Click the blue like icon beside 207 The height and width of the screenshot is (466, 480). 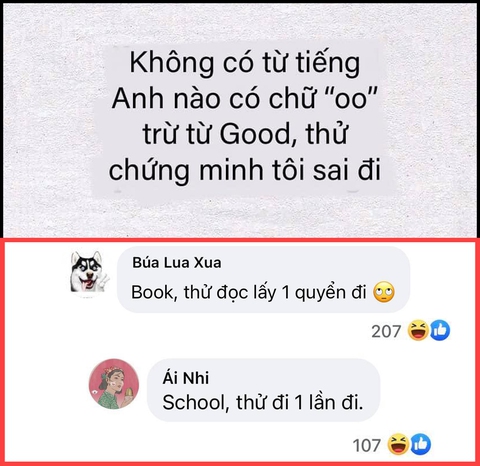440,330
